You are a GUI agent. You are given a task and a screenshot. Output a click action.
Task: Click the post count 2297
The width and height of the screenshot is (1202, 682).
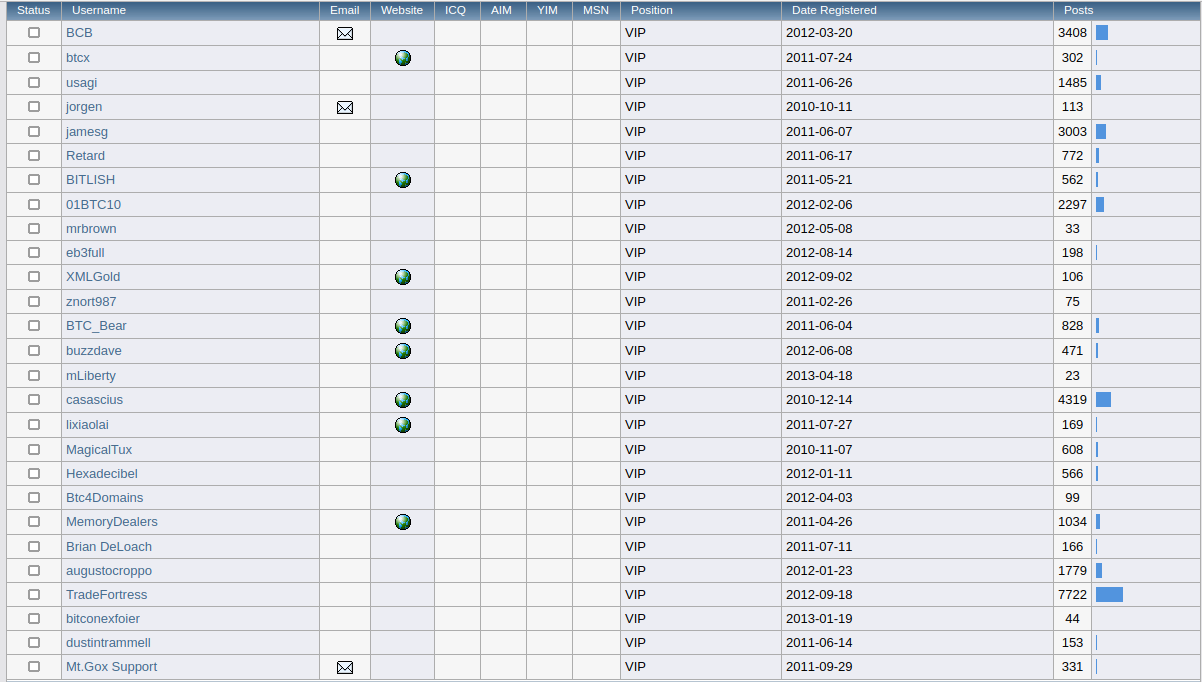point(1072,204)
